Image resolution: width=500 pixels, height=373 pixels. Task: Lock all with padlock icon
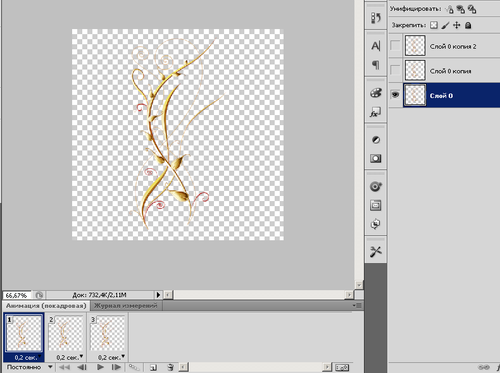[x=468, y=25]
